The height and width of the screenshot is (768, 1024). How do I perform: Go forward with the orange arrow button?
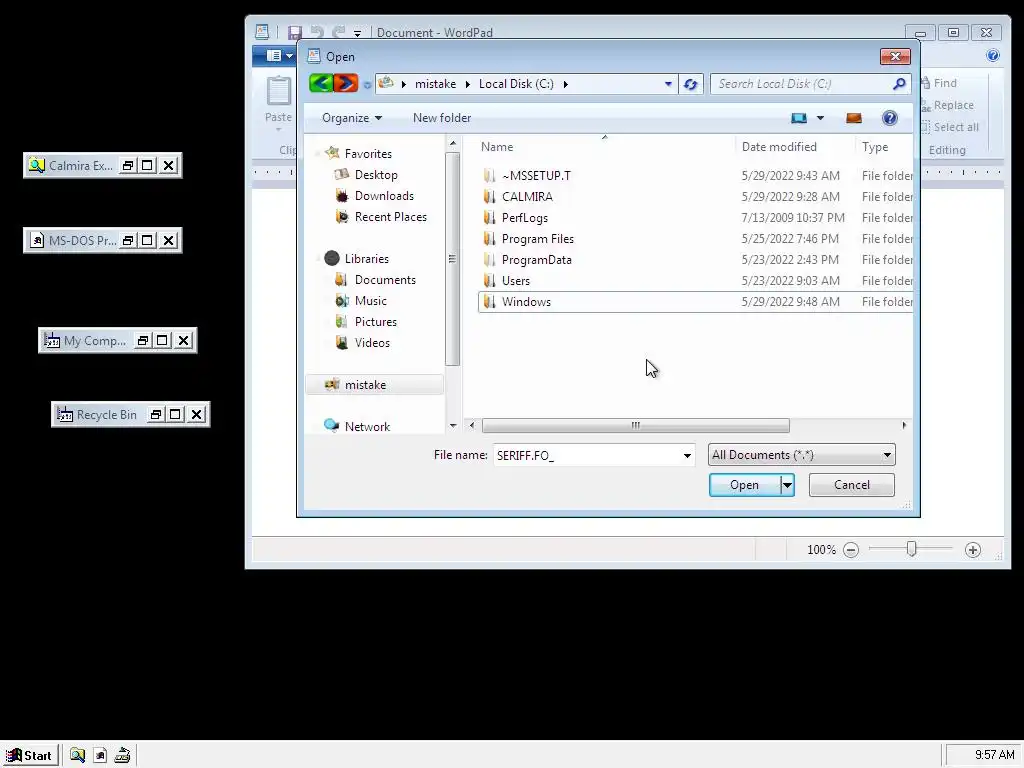345,84
